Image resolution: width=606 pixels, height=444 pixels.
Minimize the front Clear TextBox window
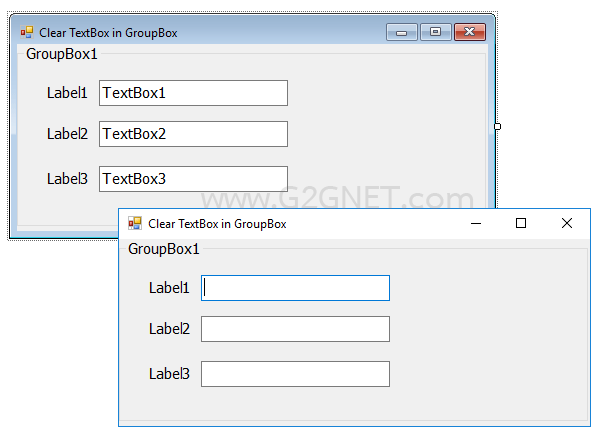(476, 223)
